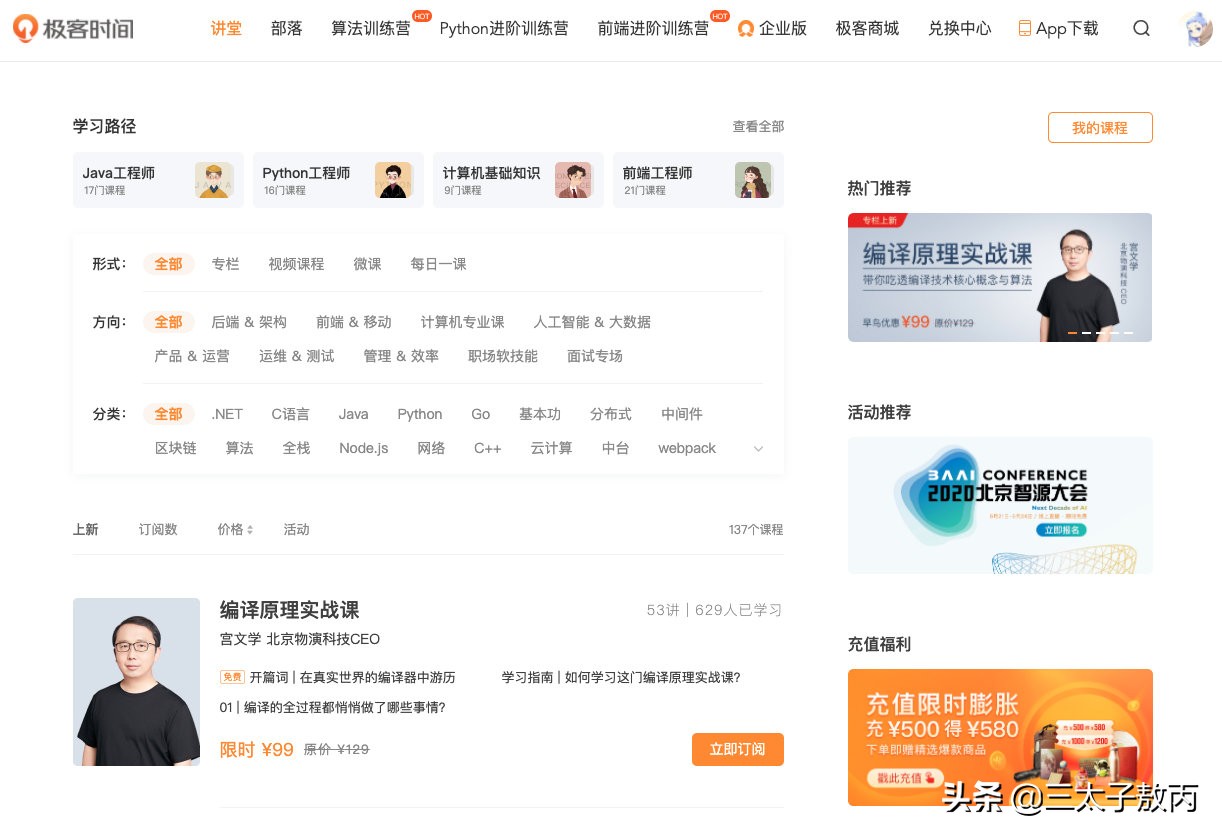Select the Python工程师 learning path card
1222x838 pixels.
[338, 180]
